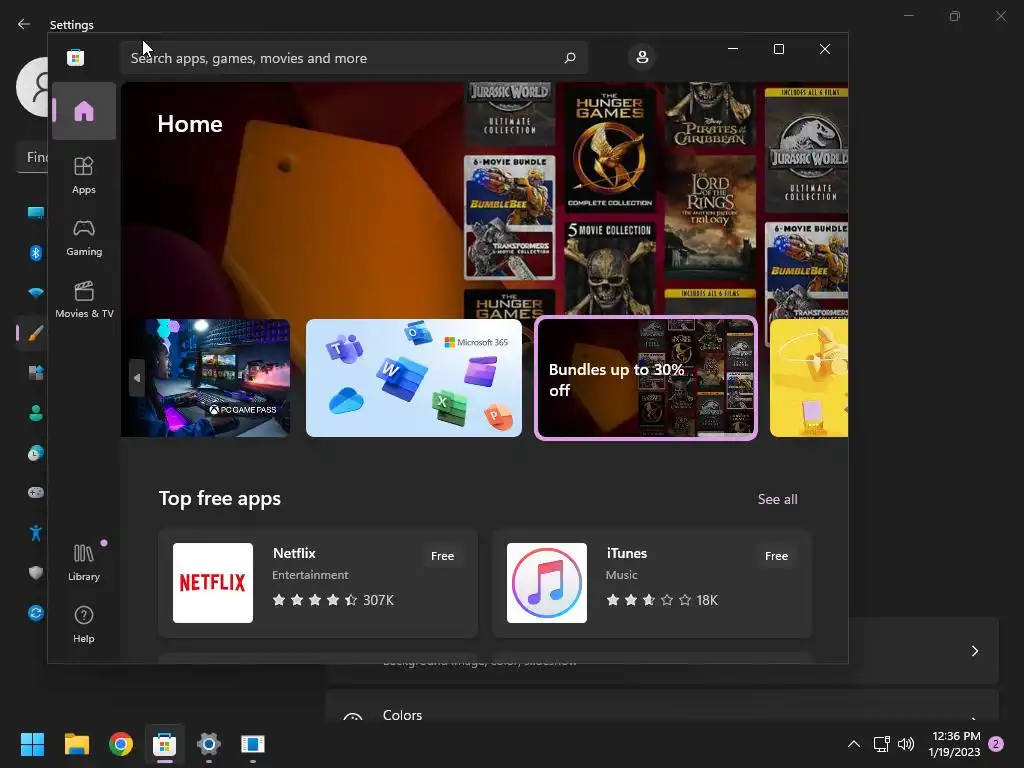
Task: Select Personalization brush icon in Settings
Action: [x=36, y=333]
